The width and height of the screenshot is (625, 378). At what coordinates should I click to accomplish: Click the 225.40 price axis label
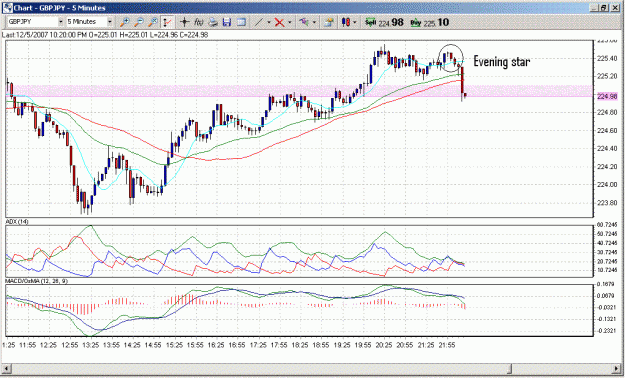[607, 58]
